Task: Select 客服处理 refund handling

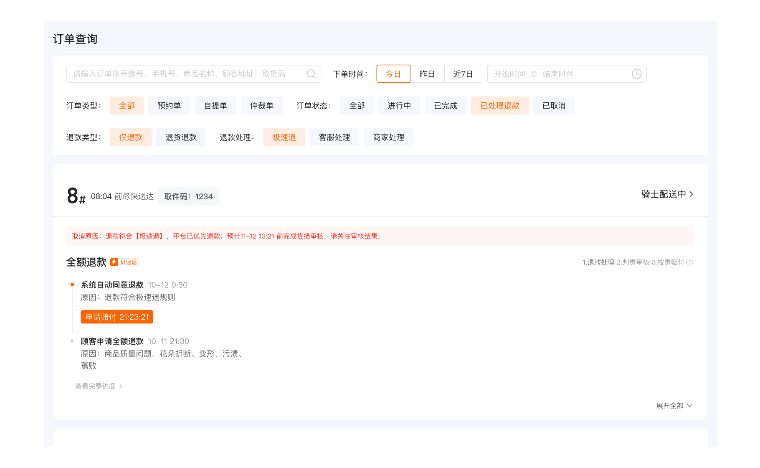Action: 334,137
